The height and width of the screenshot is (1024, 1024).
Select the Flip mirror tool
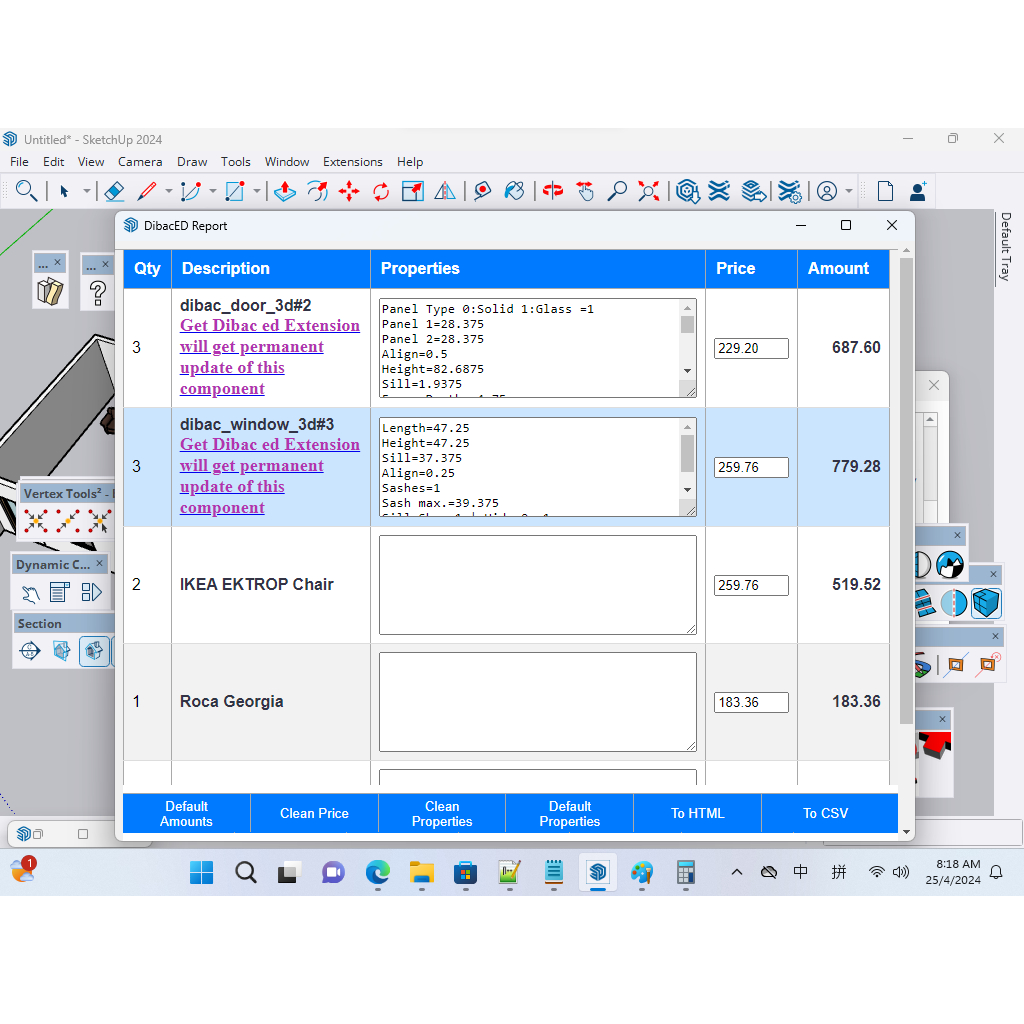pyautogui.click(x=445, y=191)
